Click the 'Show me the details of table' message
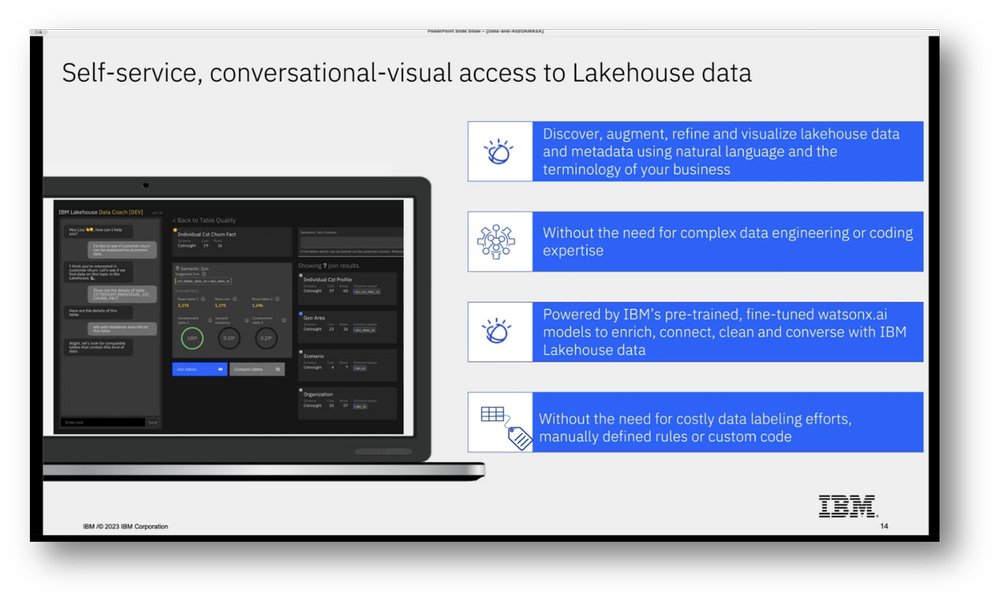The height and width of the screenshot is (602, 1000). [122, 294]
